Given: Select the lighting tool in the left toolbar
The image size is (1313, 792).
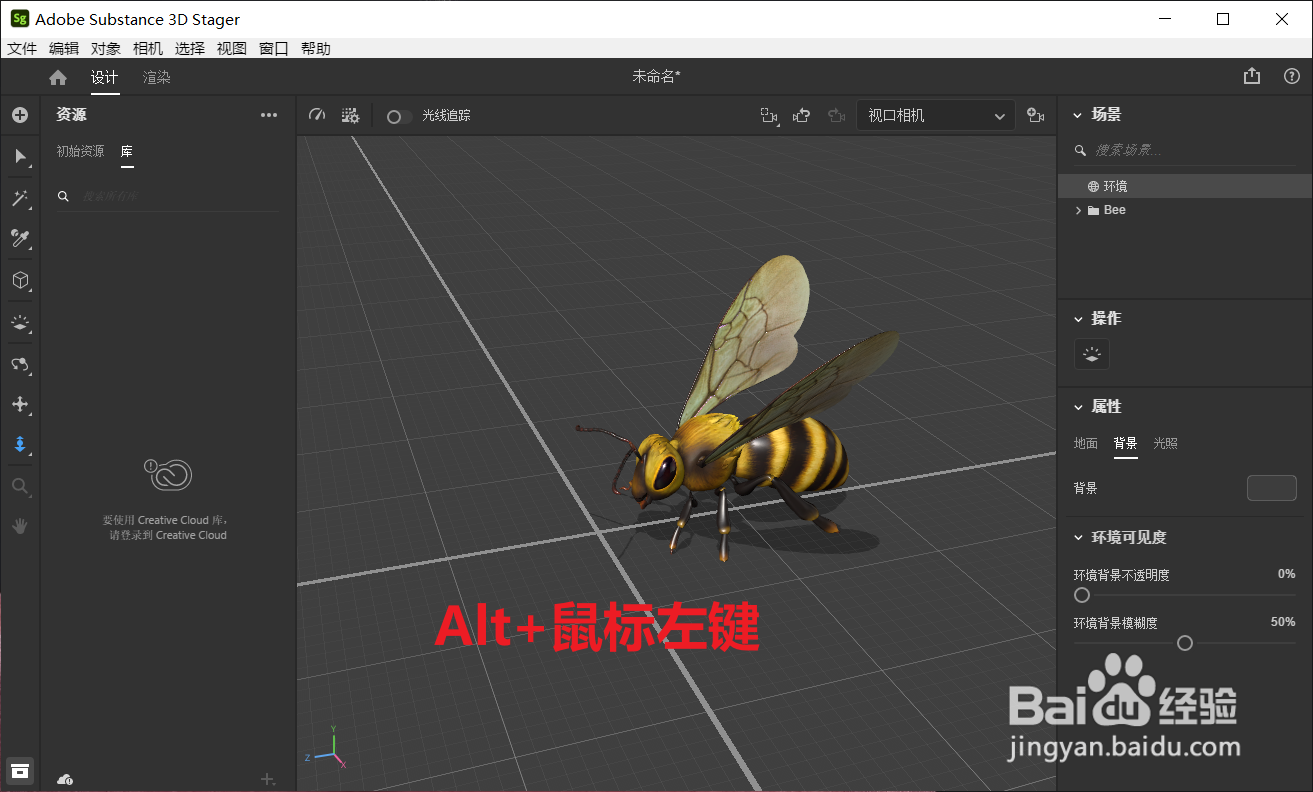Looking at the screenshot, I should tap(20, 322).
